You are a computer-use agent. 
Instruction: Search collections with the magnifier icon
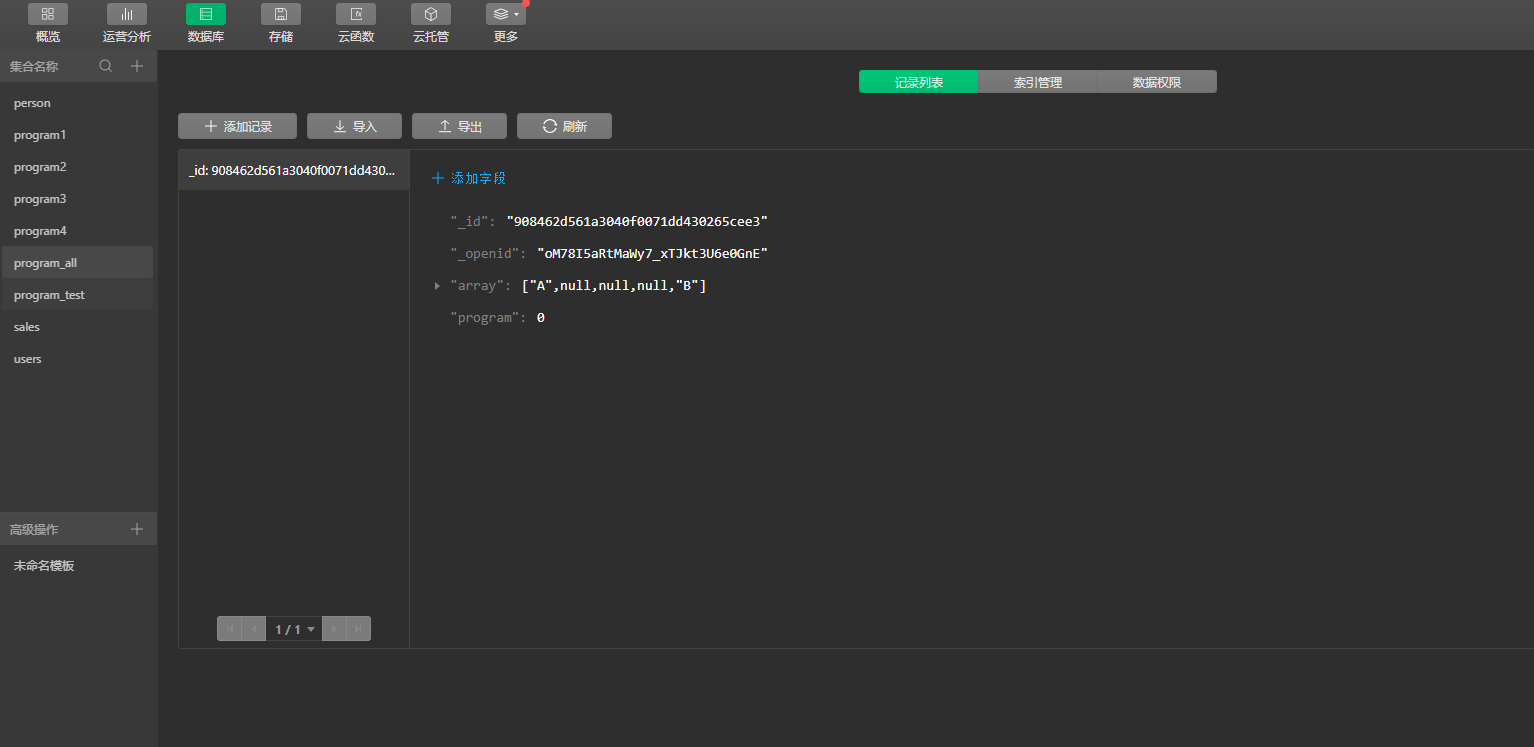click(x=106, y=66)
